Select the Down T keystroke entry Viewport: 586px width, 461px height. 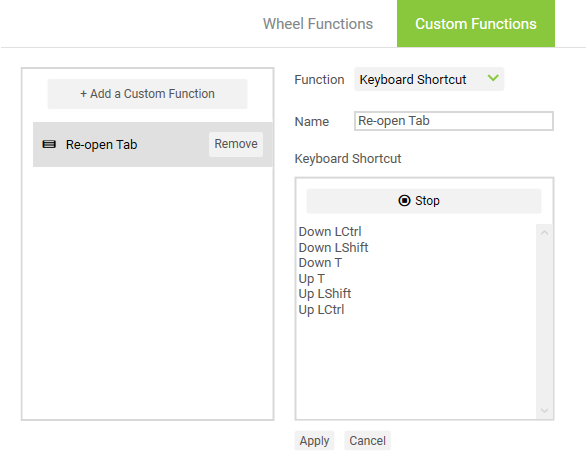[320, 263]
